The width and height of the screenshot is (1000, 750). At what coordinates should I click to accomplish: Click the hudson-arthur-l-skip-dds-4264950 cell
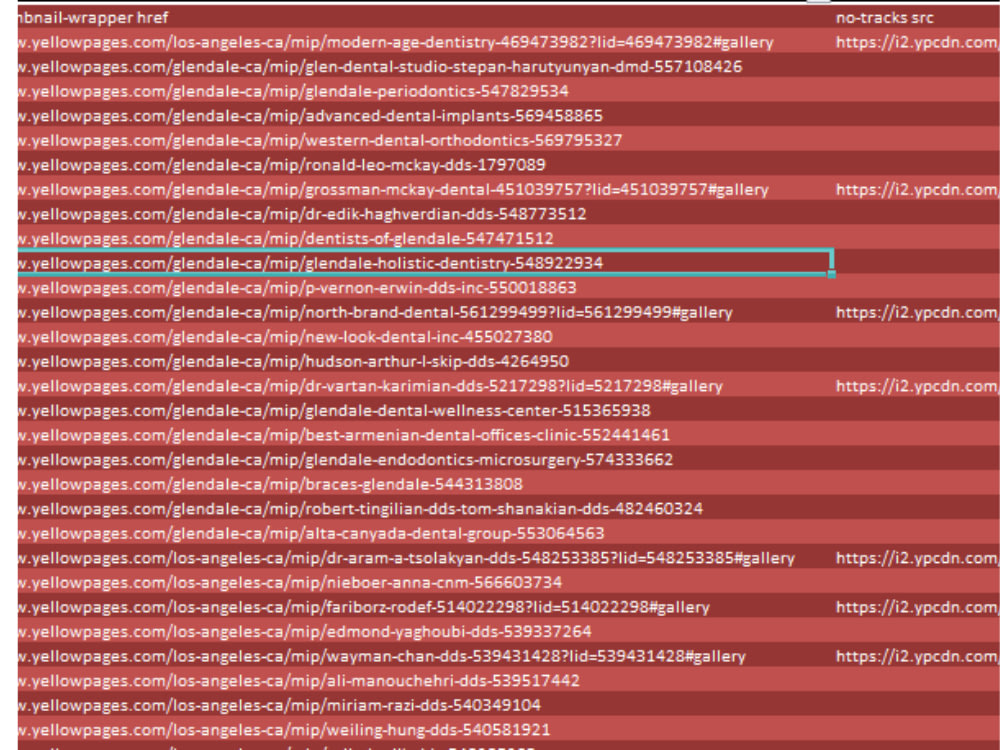[x=425, y=362]
